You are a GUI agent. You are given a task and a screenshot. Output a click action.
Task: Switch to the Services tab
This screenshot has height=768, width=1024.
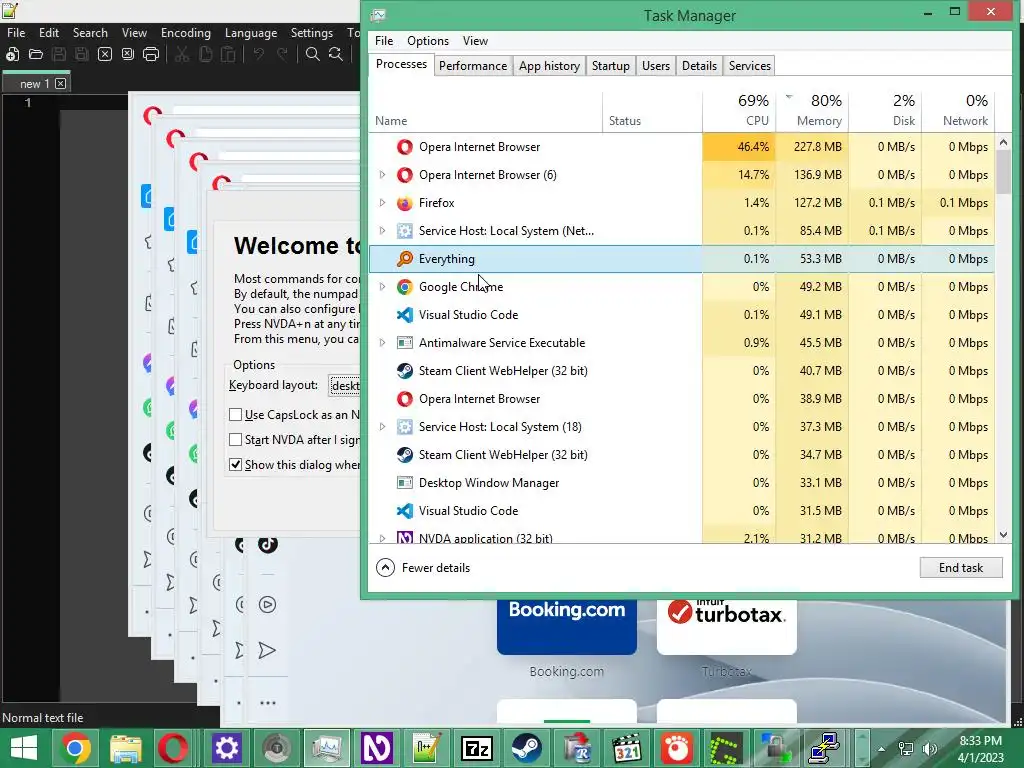pos(750,66)
